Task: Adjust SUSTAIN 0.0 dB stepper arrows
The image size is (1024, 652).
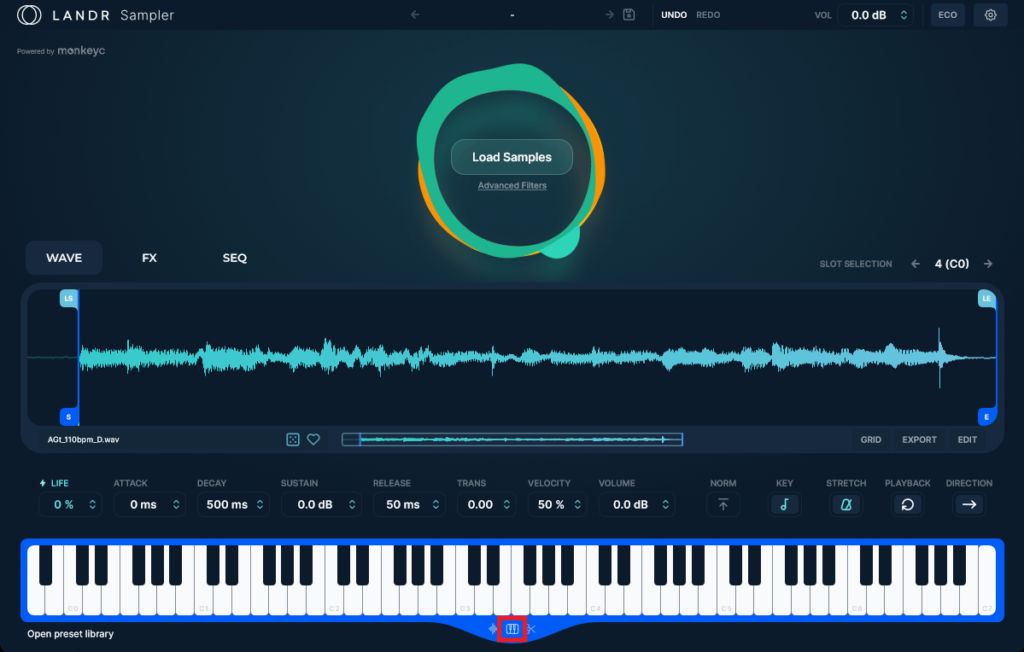Action: click(352, 504)
